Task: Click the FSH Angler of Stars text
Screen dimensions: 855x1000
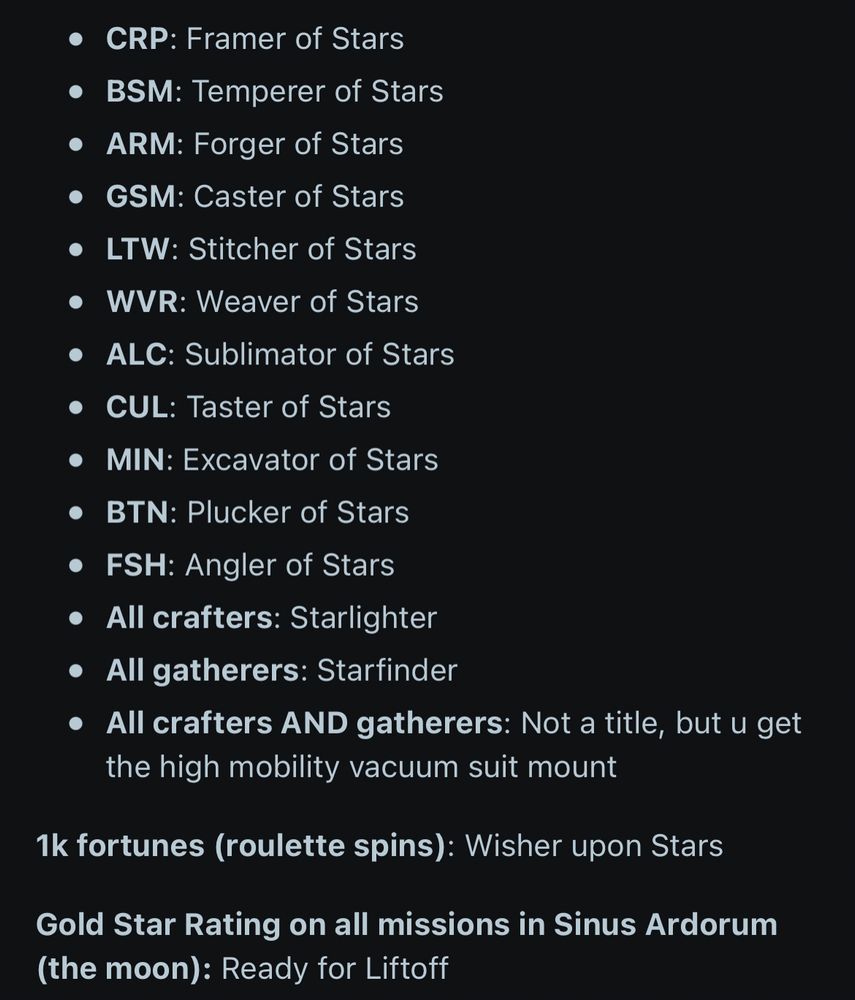Action: click(250, 565)
